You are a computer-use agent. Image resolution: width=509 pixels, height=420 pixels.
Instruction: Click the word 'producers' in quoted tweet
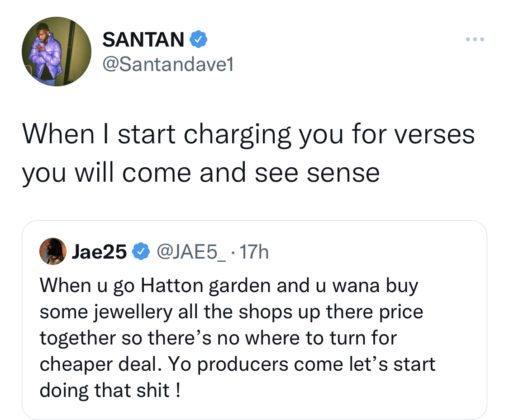(x=243, y=365)
